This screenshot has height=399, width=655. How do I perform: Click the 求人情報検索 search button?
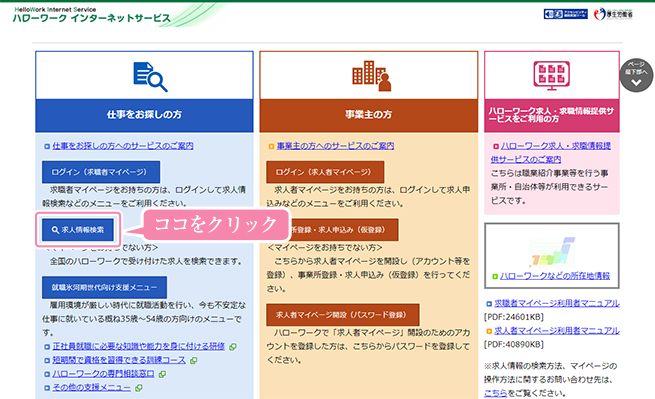(78, 230)
